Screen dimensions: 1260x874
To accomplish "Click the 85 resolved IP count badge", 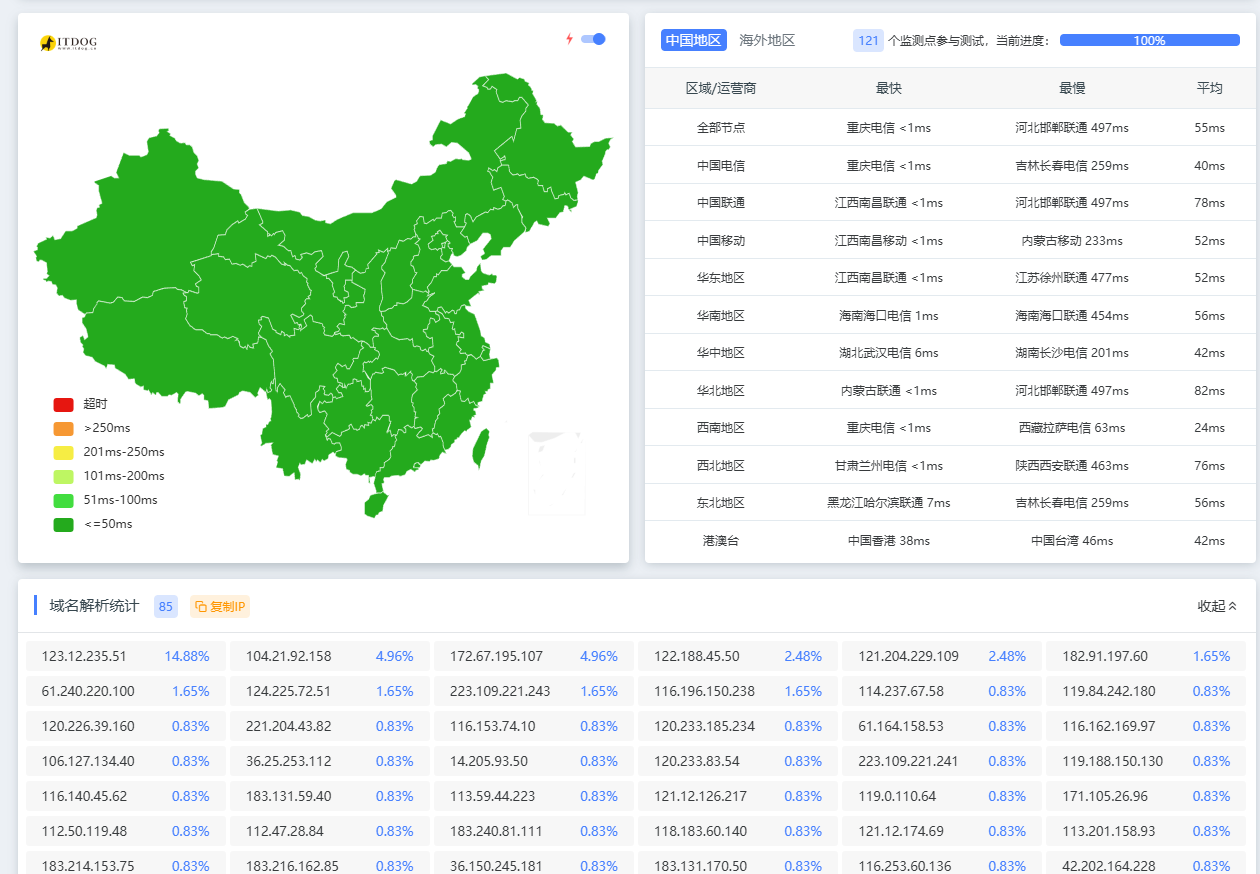I will tap(165, 606).
